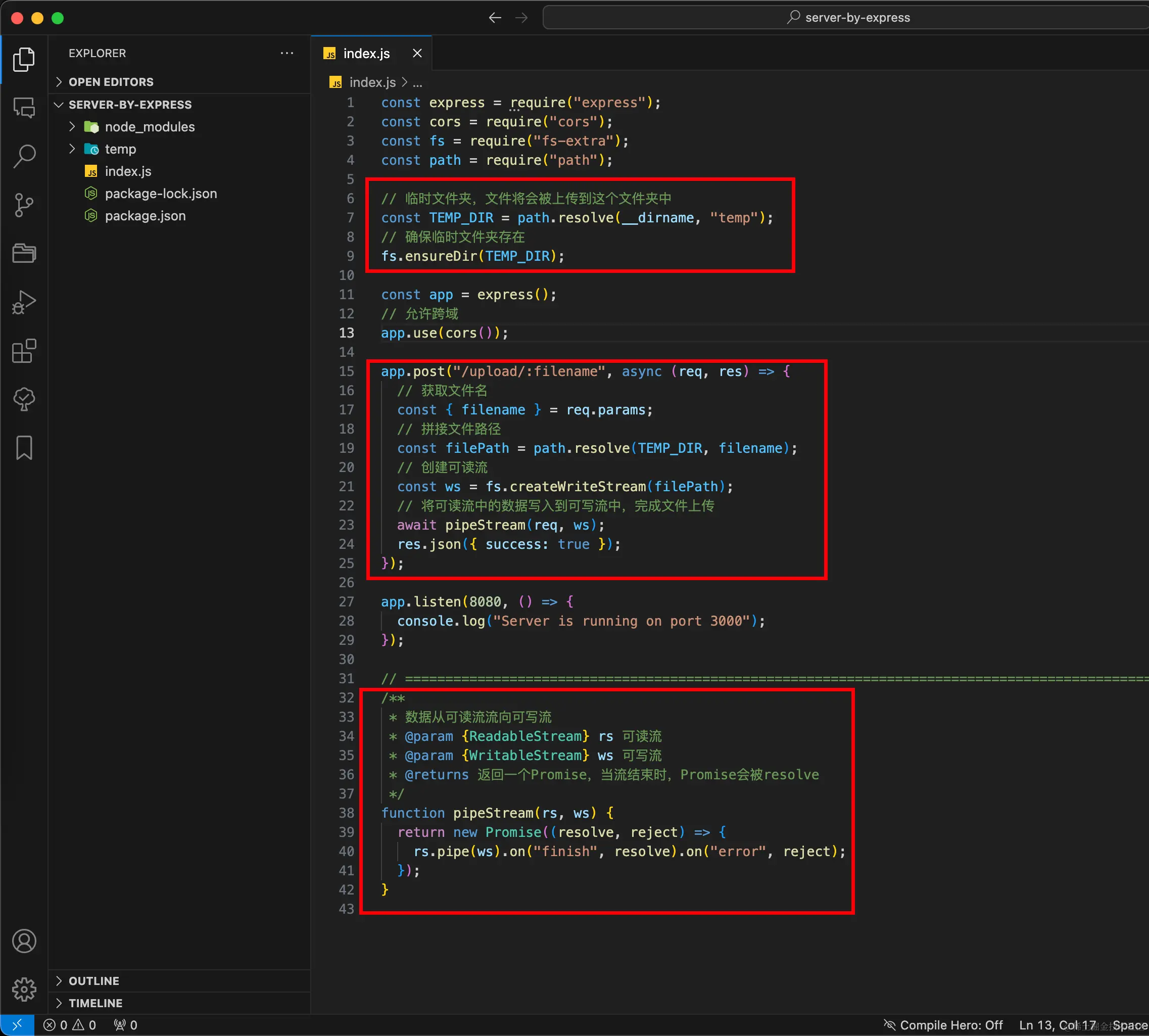Go forward with the right arrow
Screen dimensions: 1149x1036
point(521,18)
